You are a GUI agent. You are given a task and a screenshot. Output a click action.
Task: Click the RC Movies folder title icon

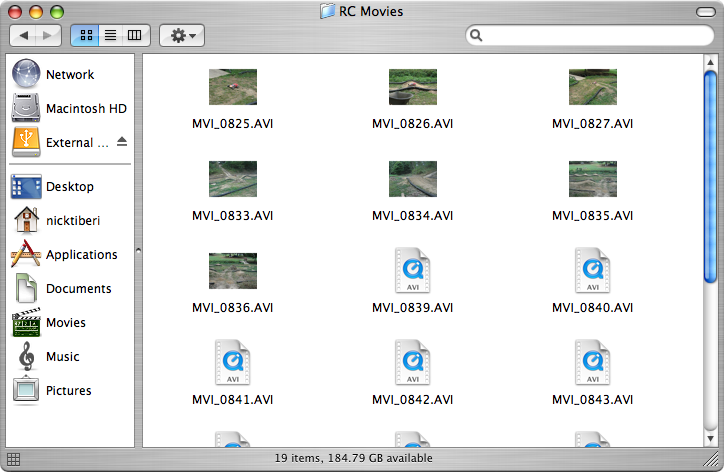pyautogui.click(x=327, y=11)
